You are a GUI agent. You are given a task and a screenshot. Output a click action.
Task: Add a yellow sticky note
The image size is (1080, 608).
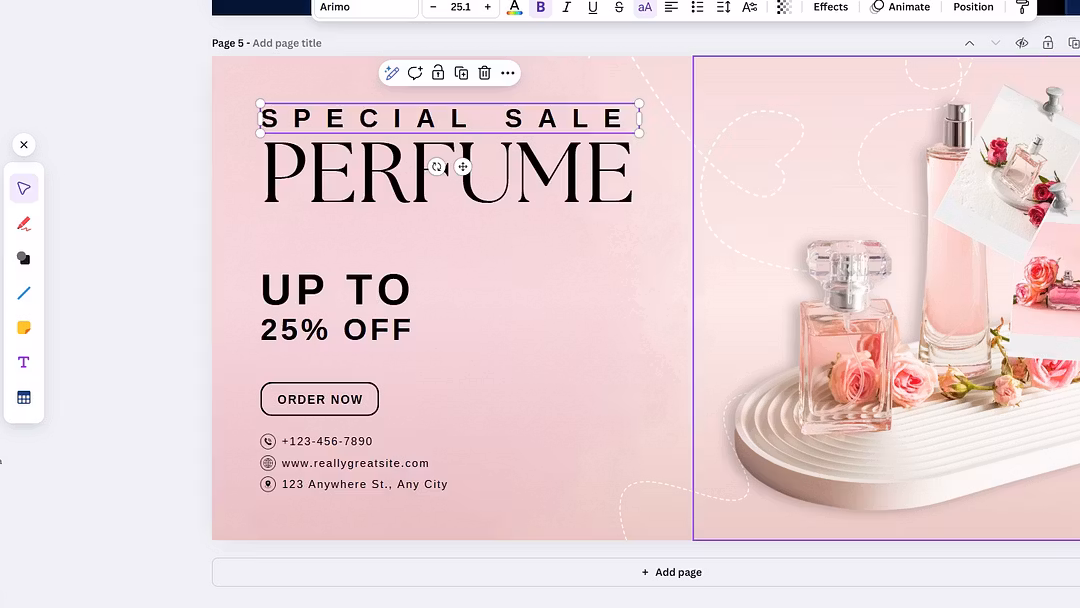click(x=24, y=328)
